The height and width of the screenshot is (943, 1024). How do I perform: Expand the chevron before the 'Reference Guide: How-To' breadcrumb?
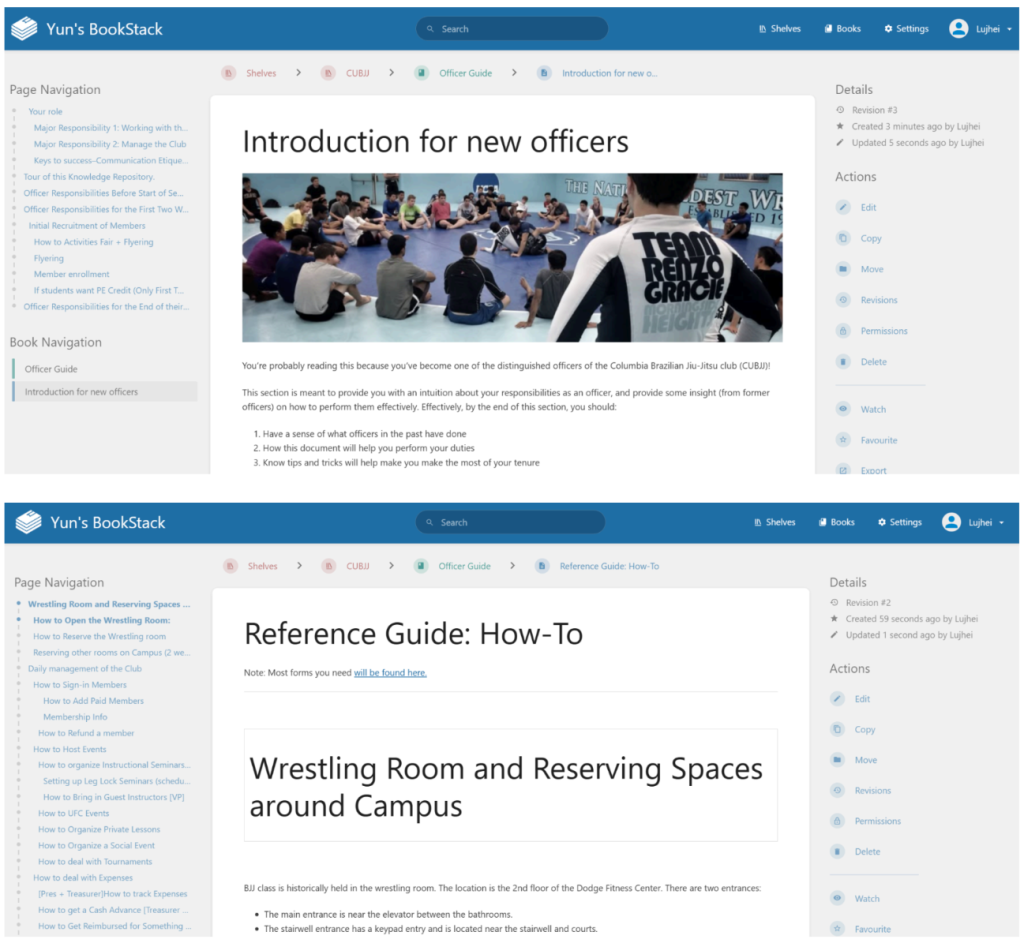click(512, 566)
